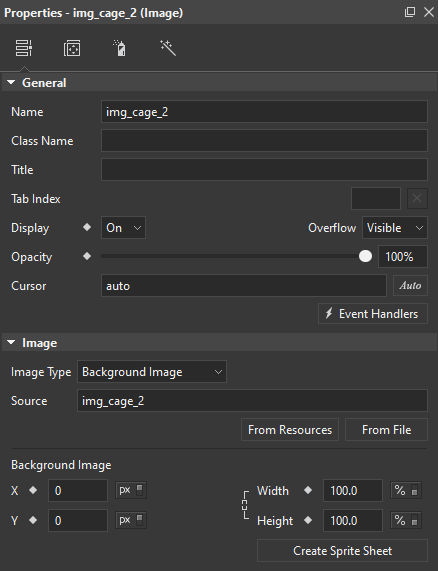Focus the Class Name input field
The width and height of the screenshot is (438, 571).
[x=264, y=141]
